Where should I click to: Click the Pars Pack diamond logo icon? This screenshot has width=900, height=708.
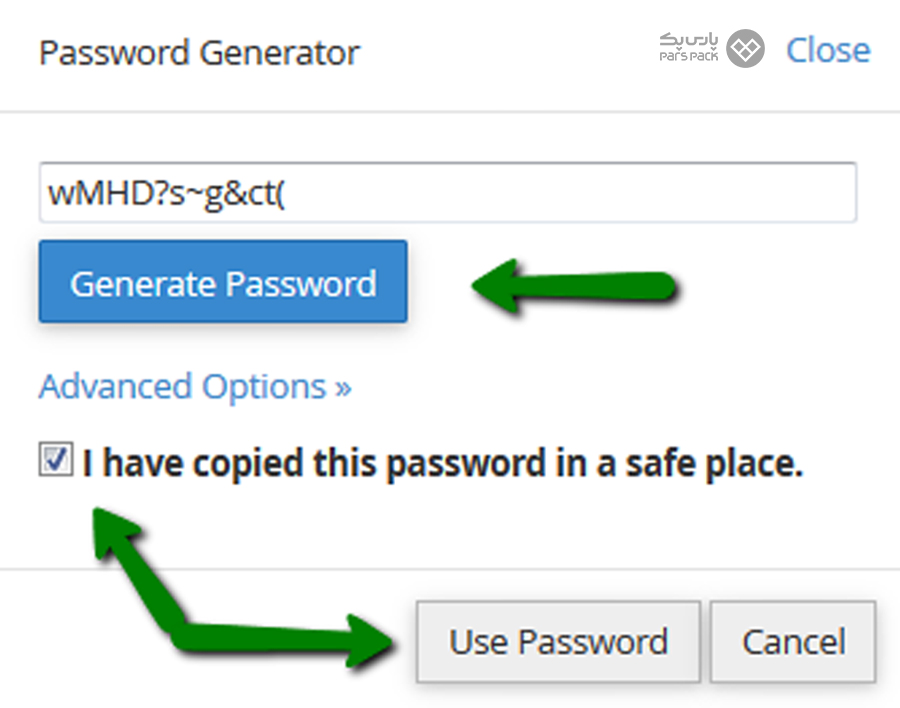point(745,49)
